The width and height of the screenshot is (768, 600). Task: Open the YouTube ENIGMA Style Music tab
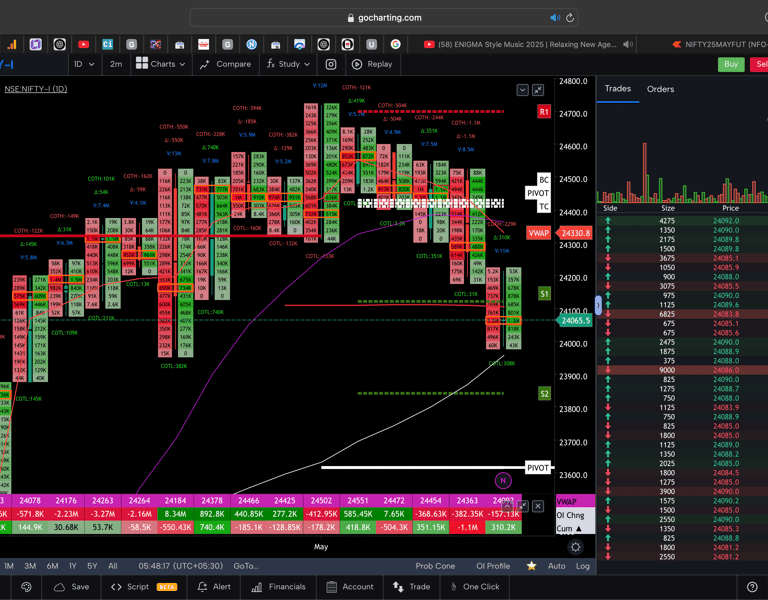(x=528, y=44)
